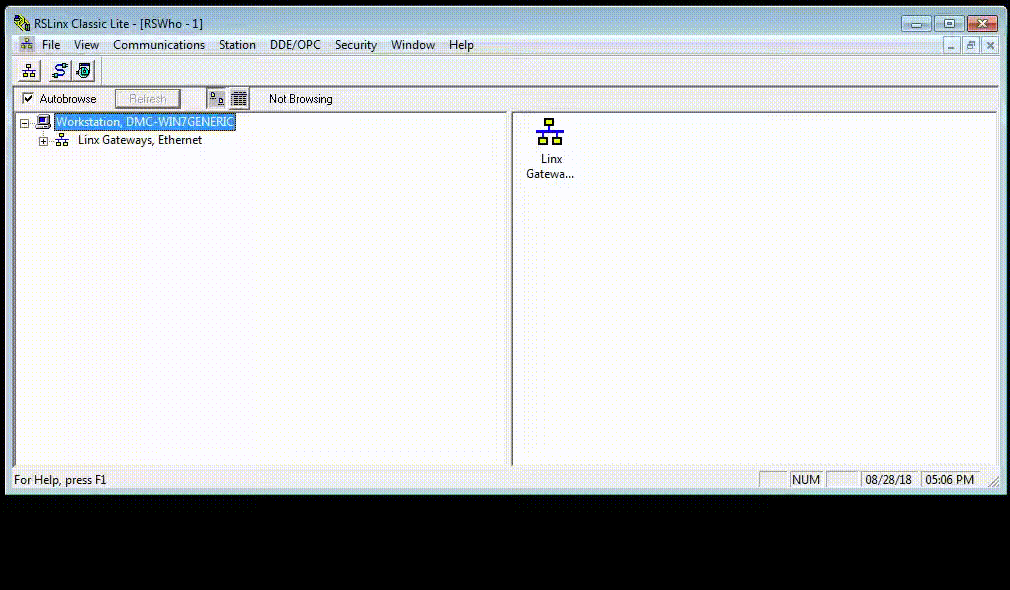1010x590 pixels.
Task: Click the Linx Gatewa... label in right pane
Action: pos(550,166)
